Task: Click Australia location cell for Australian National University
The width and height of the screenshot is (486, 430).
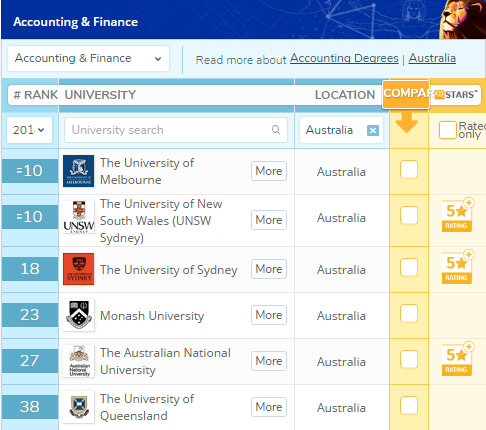Action: [x=341, y=362]
